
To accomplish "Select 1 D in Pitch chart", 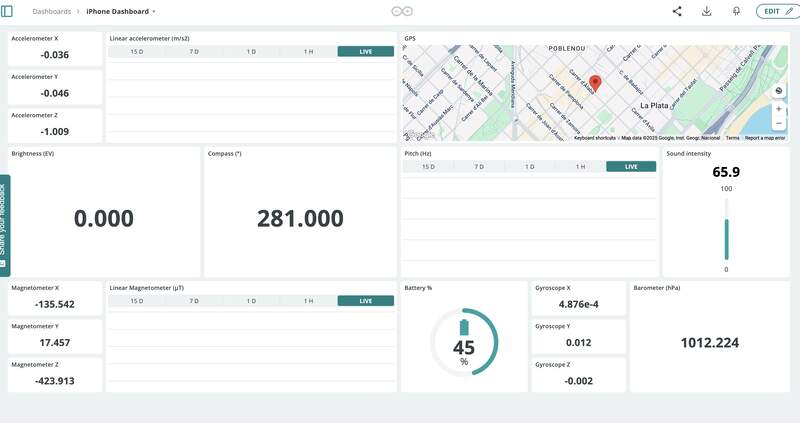I will click(x=530, y=166).
